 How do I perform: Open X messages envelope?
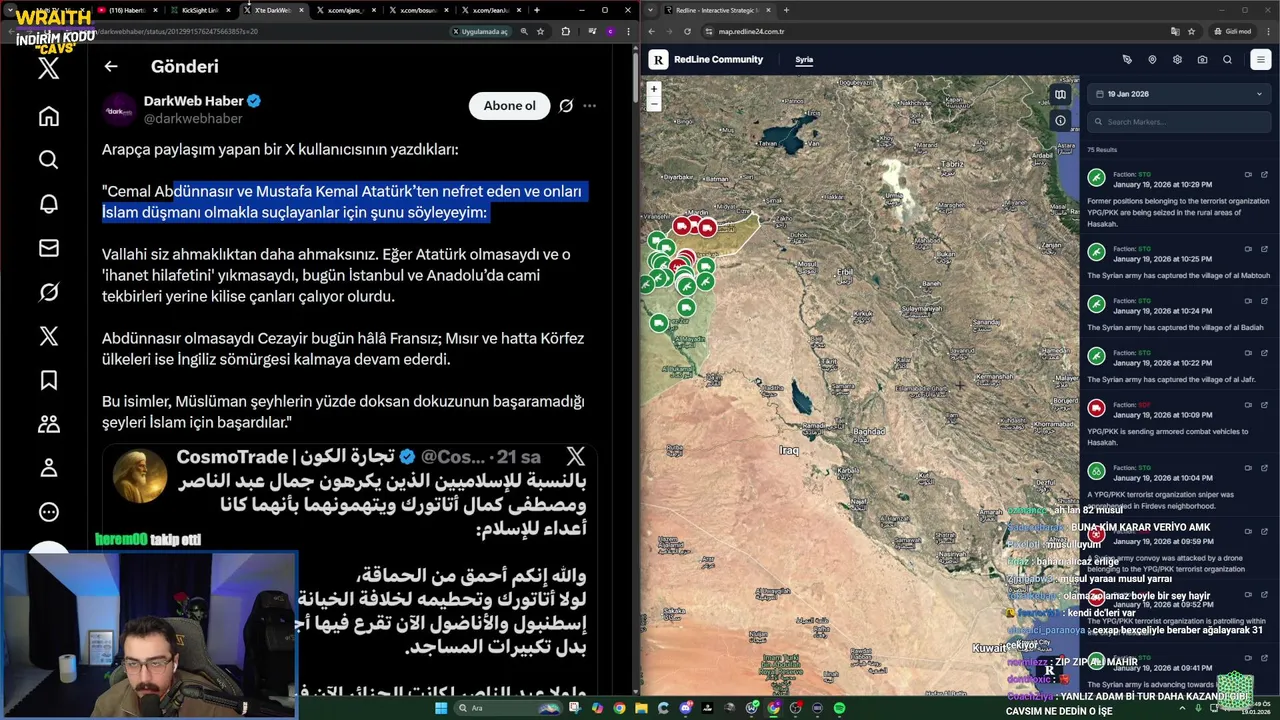49,248
